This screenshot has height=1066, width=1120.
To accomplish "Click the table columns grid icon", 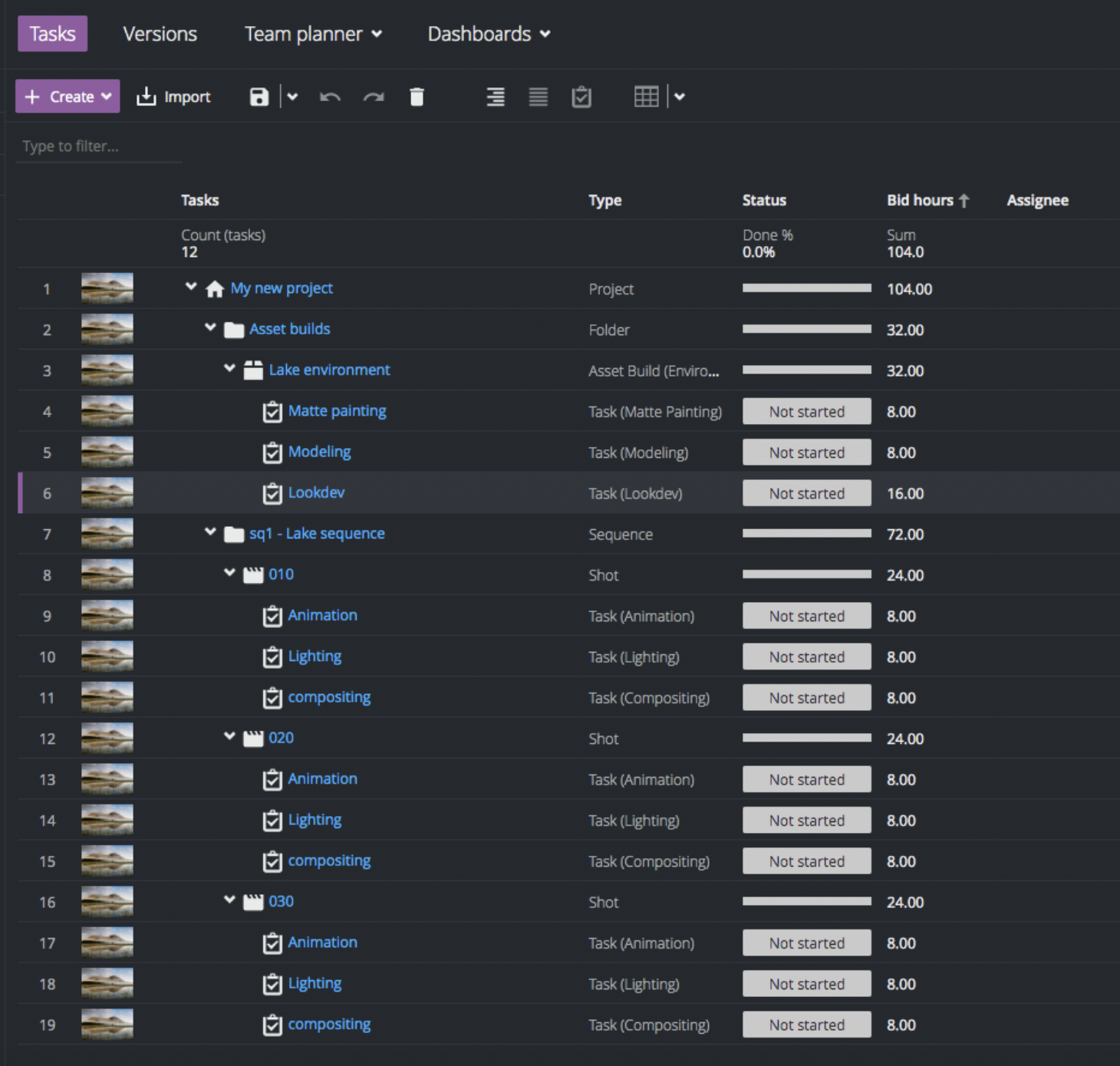I will click(x=646, y=97).
